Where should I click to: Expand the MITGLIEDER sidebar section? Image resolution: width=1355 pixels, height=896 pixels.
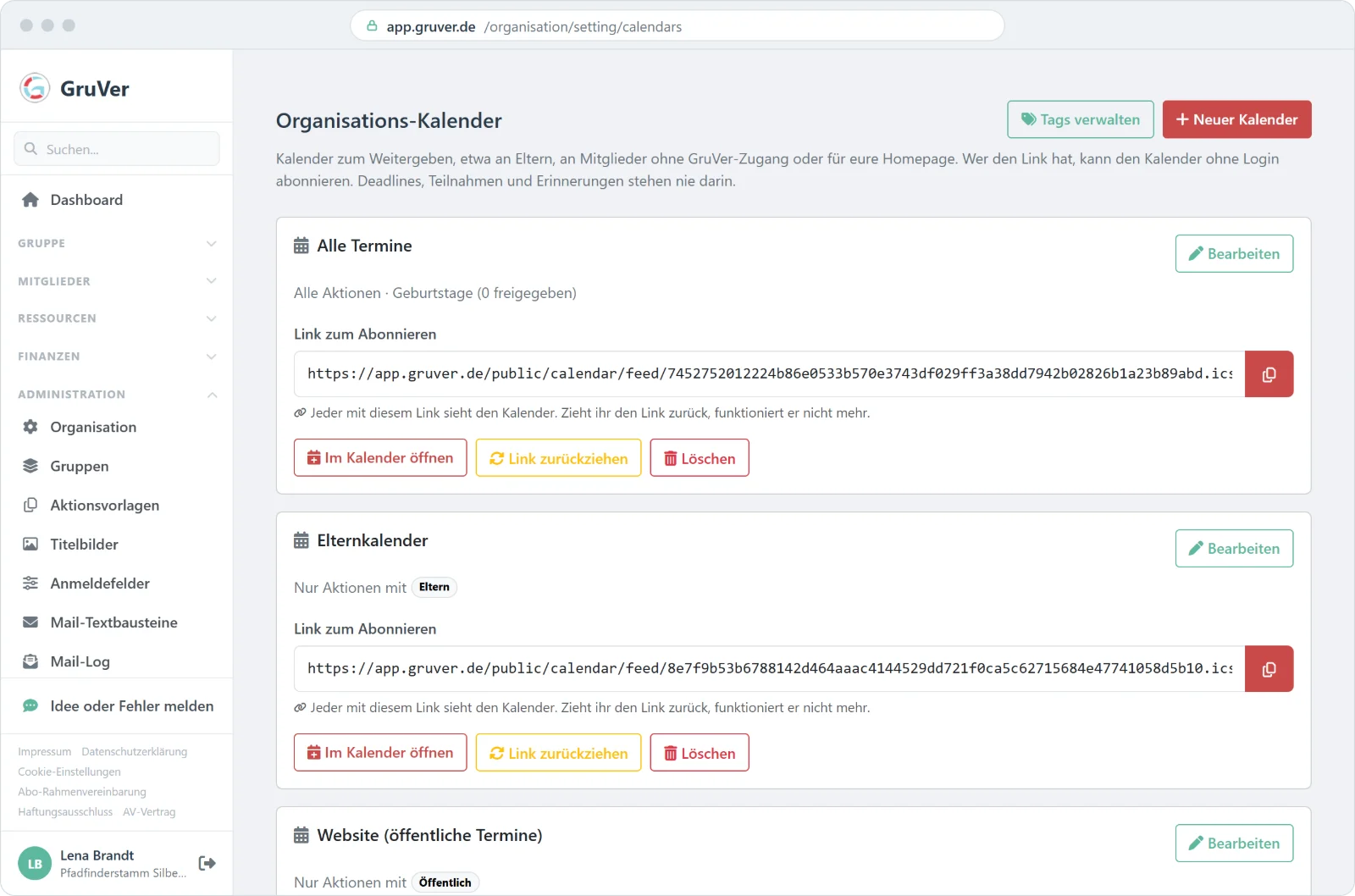117,281
